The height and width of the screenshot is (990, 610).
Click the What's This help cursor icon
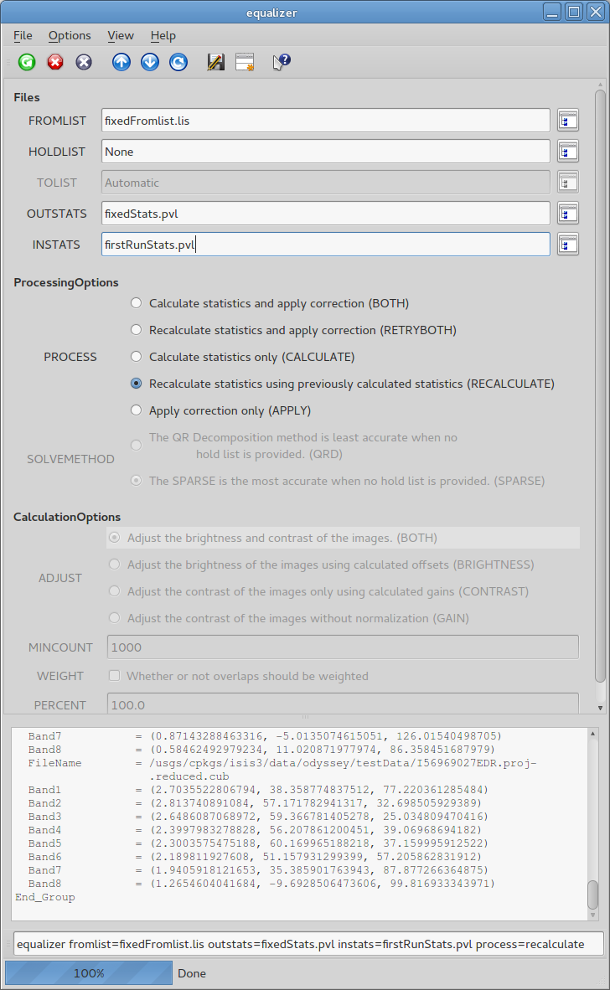coord(281,62)
